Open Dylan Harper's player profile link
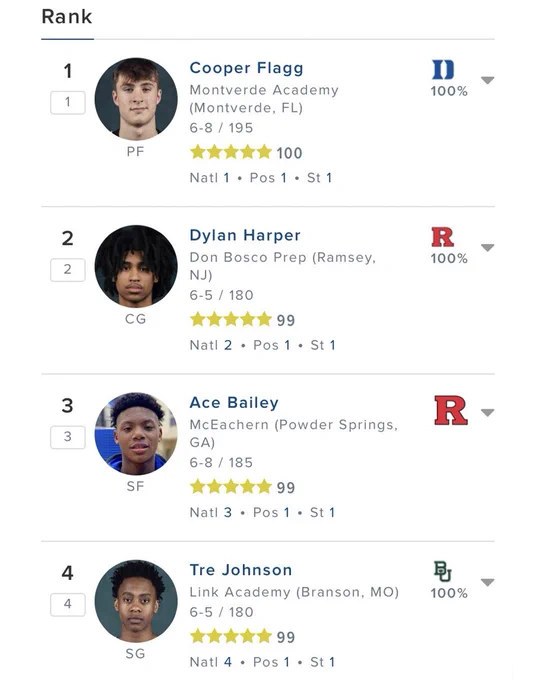 [245, 235]
